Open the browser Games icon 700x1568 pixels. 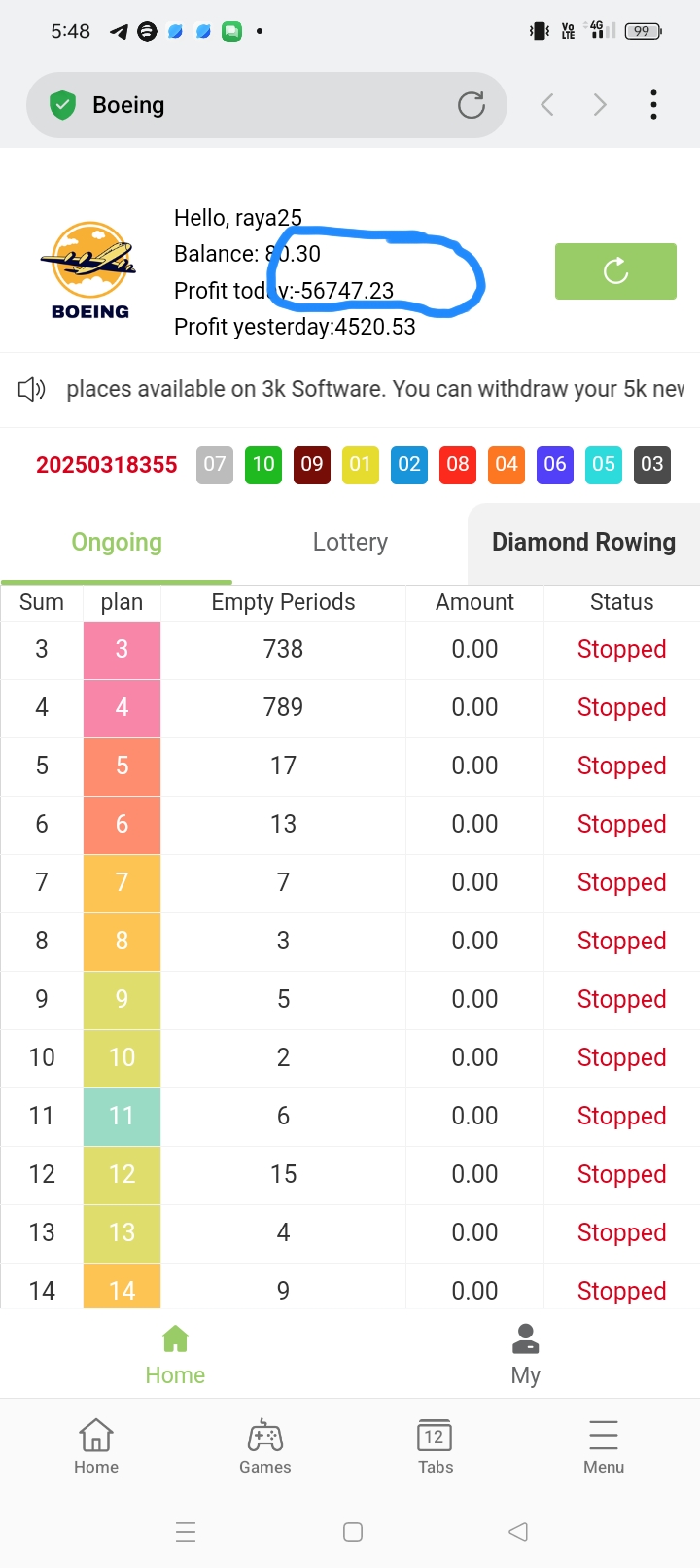click(264, 1437)
